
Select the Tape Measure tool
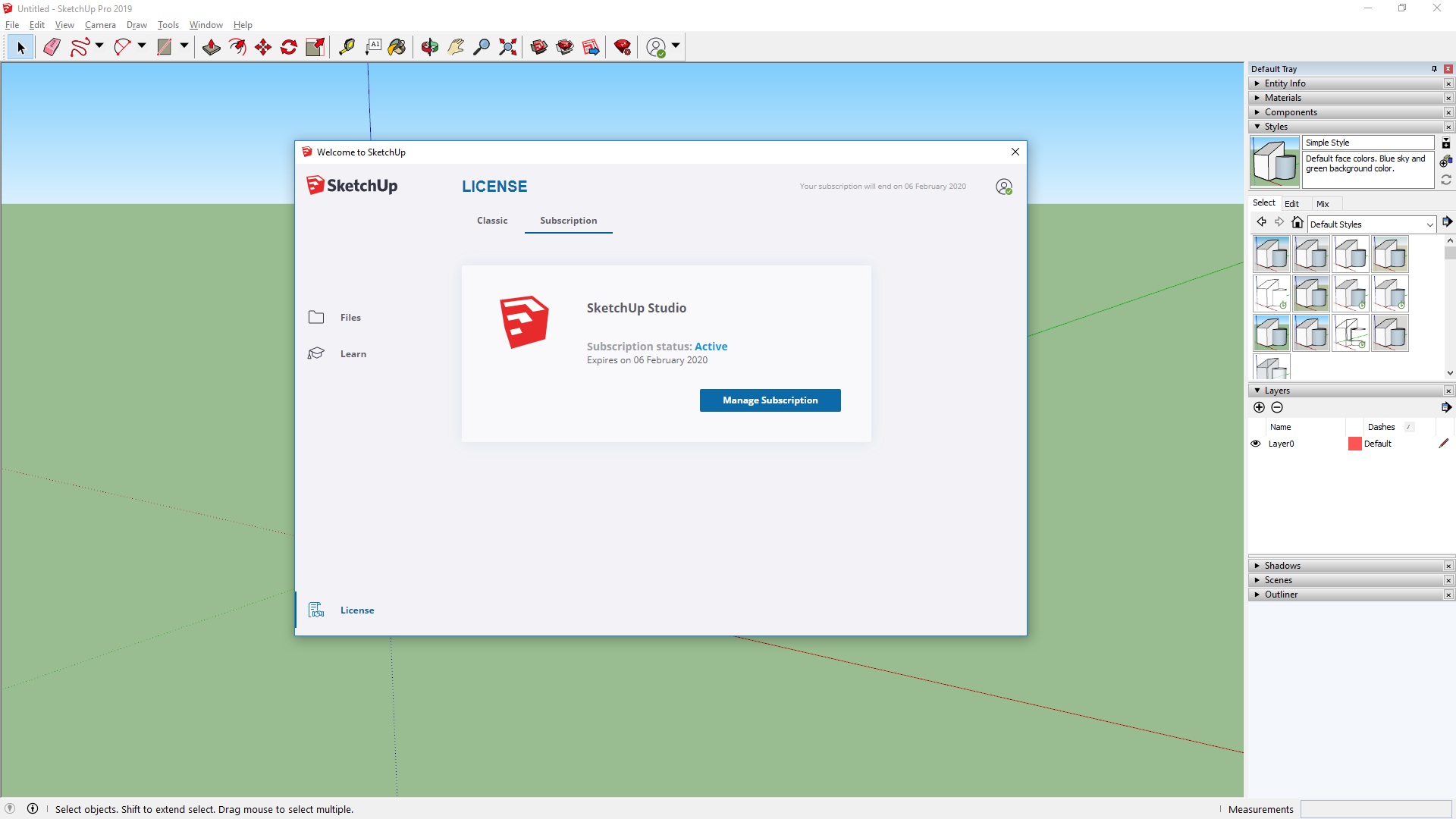(x=347, y=47)
